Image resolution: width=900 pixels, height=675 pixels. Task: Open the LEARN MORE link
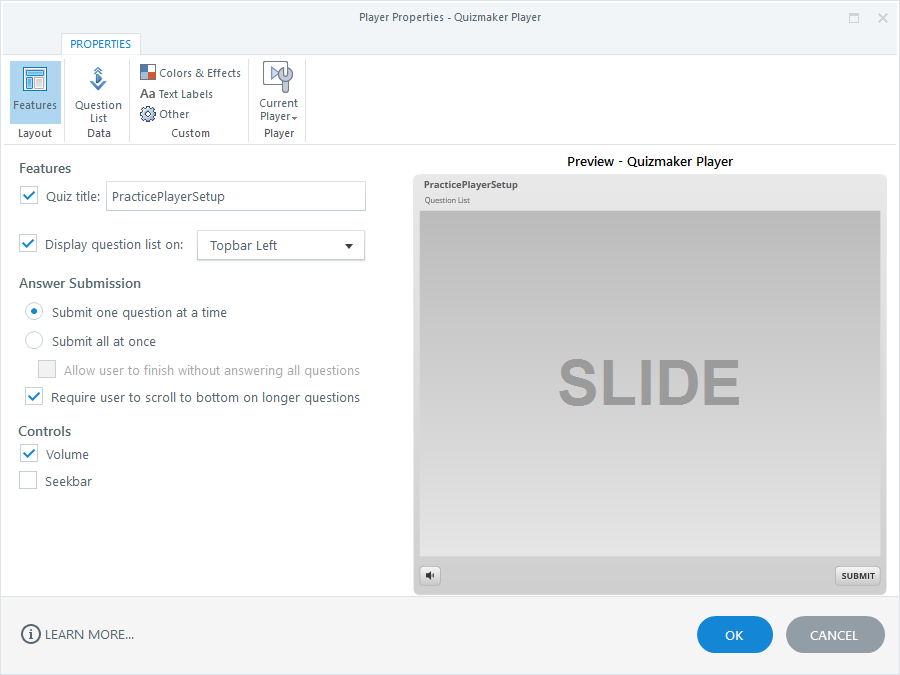point(90,635)
